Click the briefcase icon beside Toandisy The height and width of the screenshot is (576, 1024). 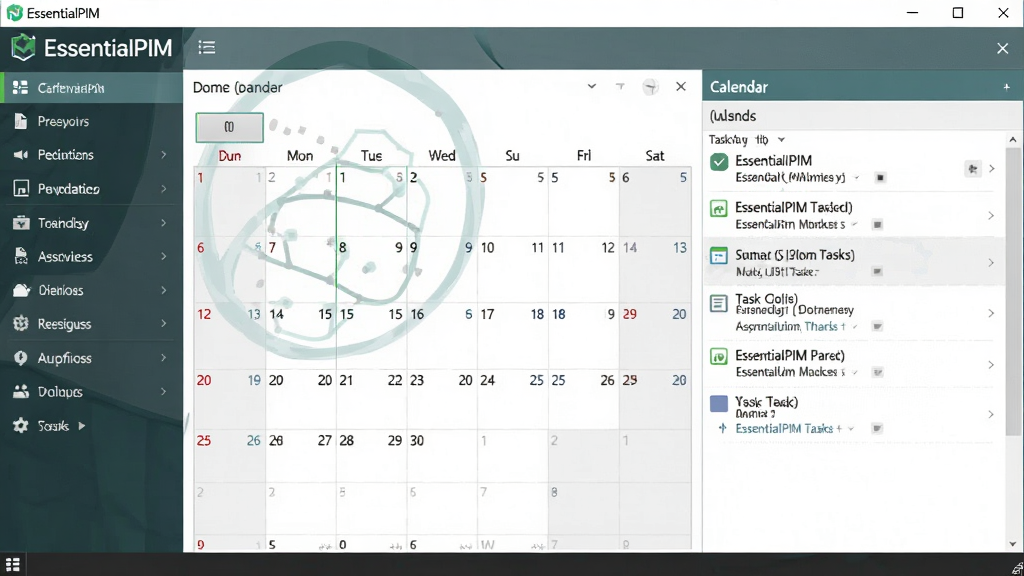tap(21, 223)
